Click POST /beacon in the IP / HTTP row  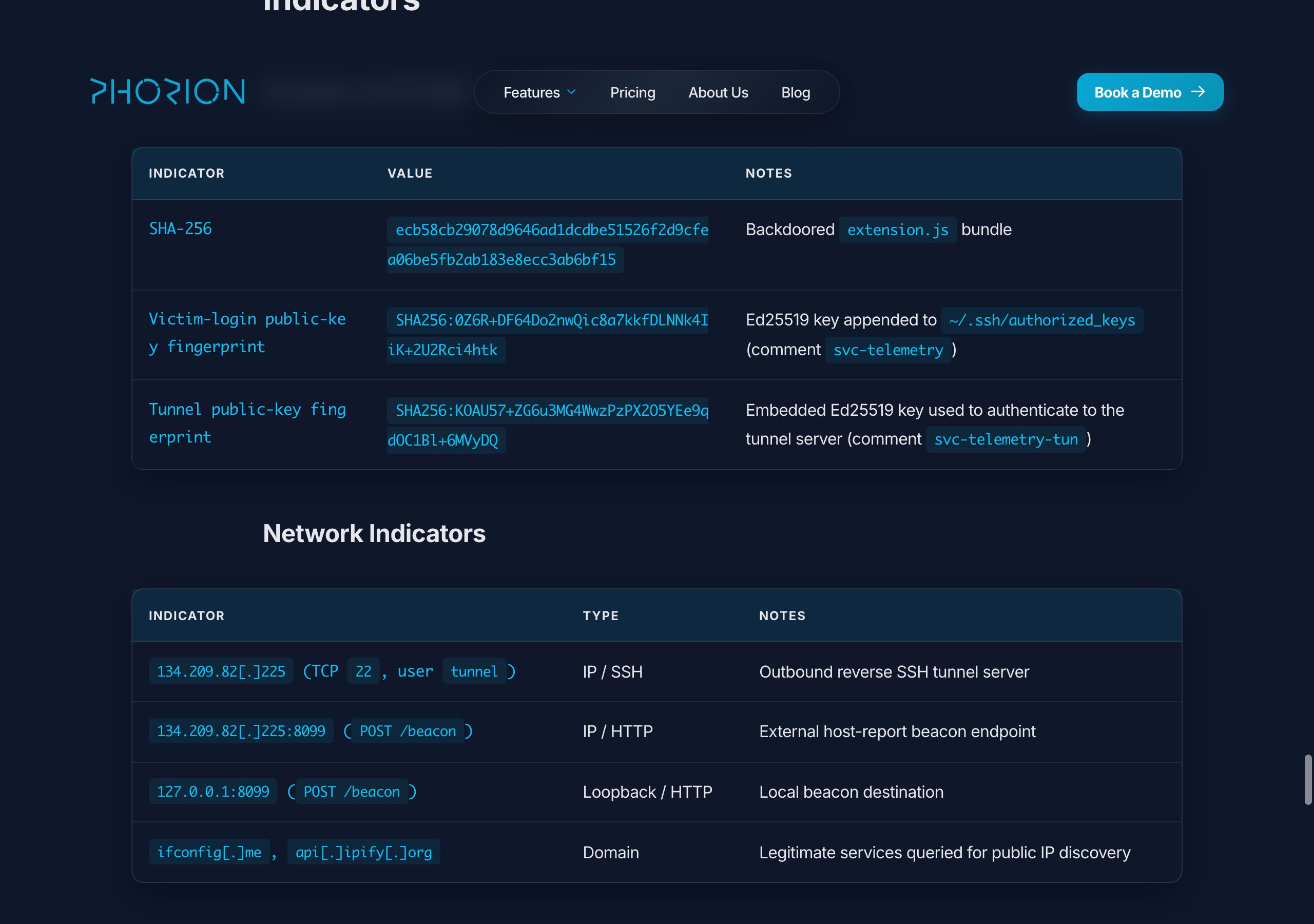pyautogui.click(x=408, y=730)
